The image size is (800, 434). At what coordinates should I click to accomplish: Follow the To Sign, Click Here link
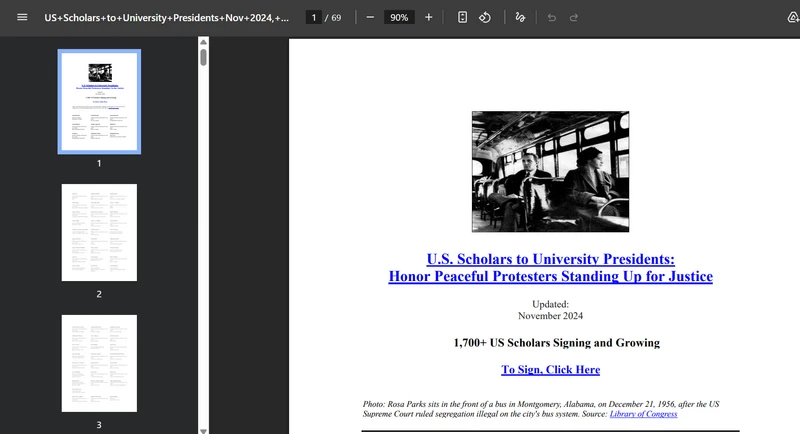[551, 369]
